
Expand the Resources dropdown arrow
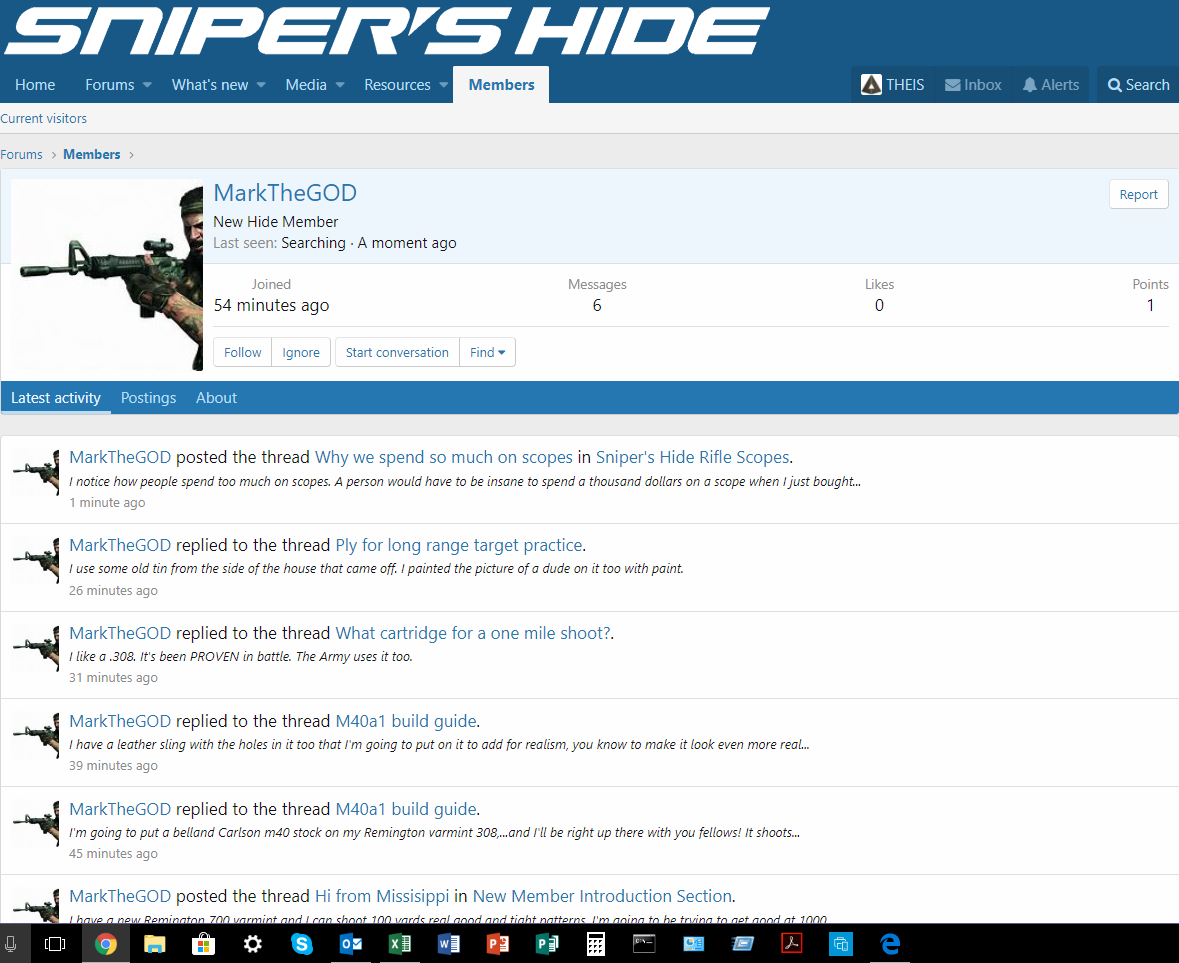(444, 85)
